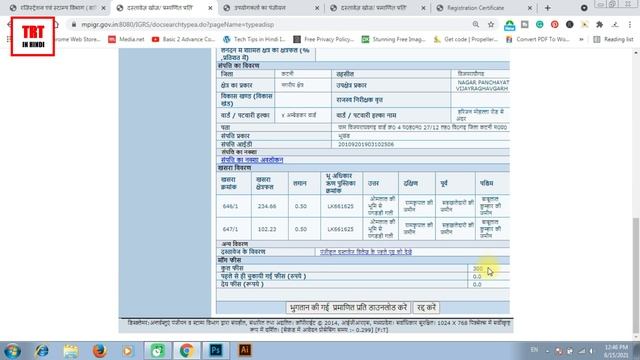Screen dimensions: 640x360
Task: Click the address bar URL mpigr.gov.in
Action: (x=178, y=24)
